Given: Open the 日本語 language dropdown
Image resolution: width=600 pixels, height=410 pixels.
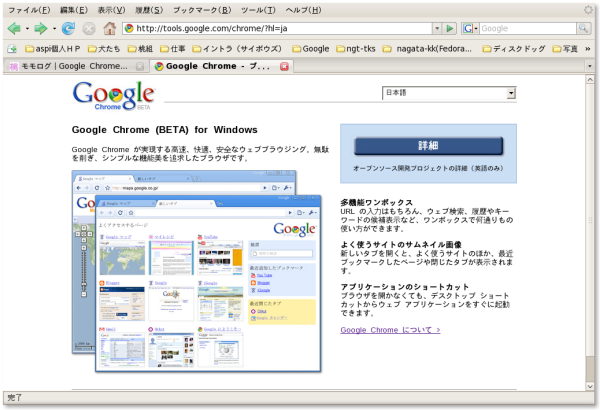Looking at the screenshot, I should click(449, 93).
